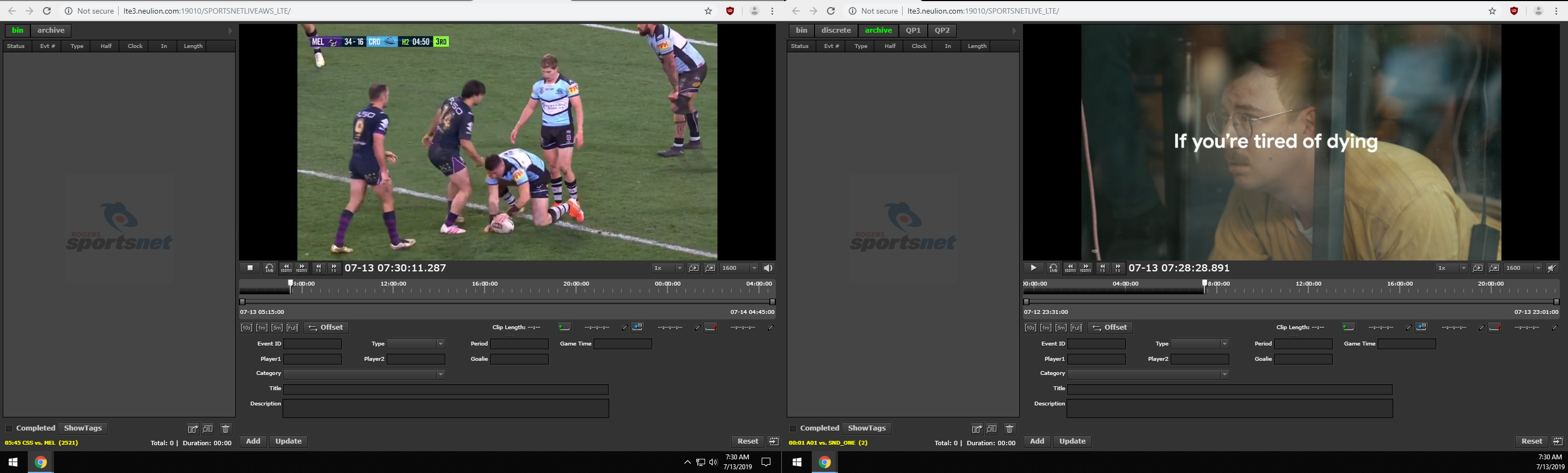This screenshot has height=473, width=1568.
Task: Click the import icon beside the left Reset button
Action: click(774, 441)
